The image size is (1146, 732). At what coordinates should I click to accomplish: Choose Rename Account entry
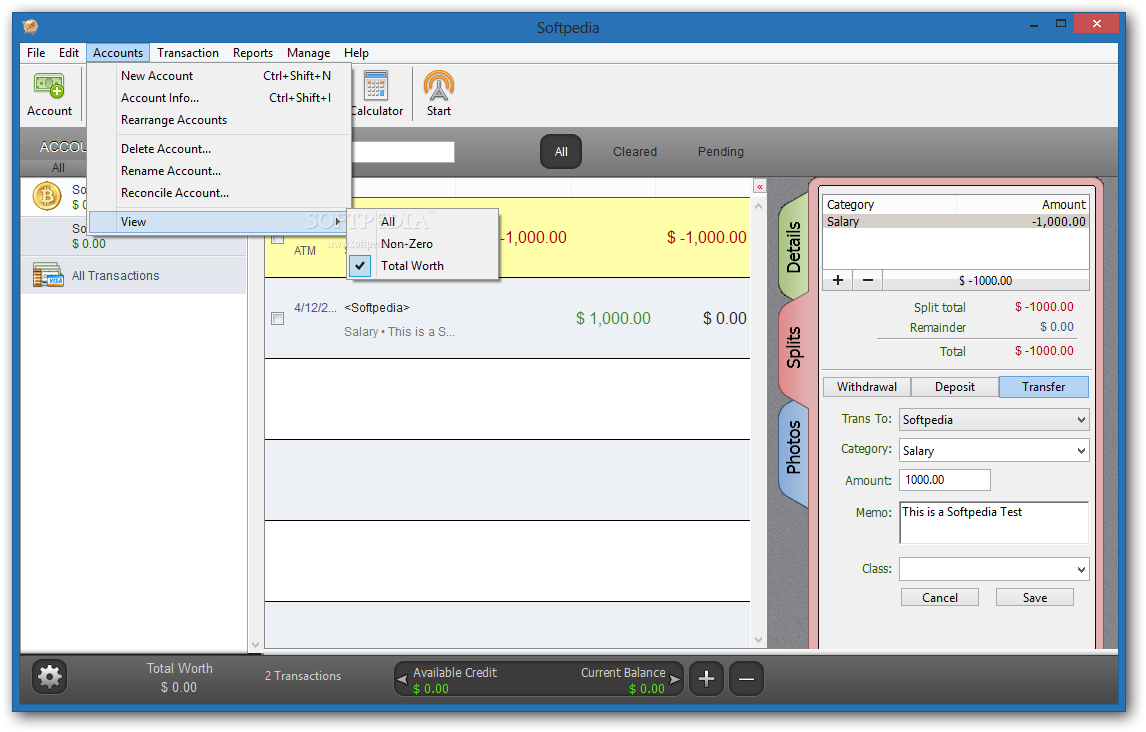pos(218,171)
